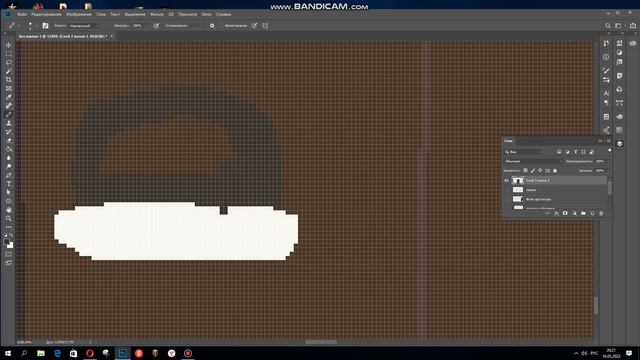
Task: Select the Dodge tool
Action: (9, 167)
